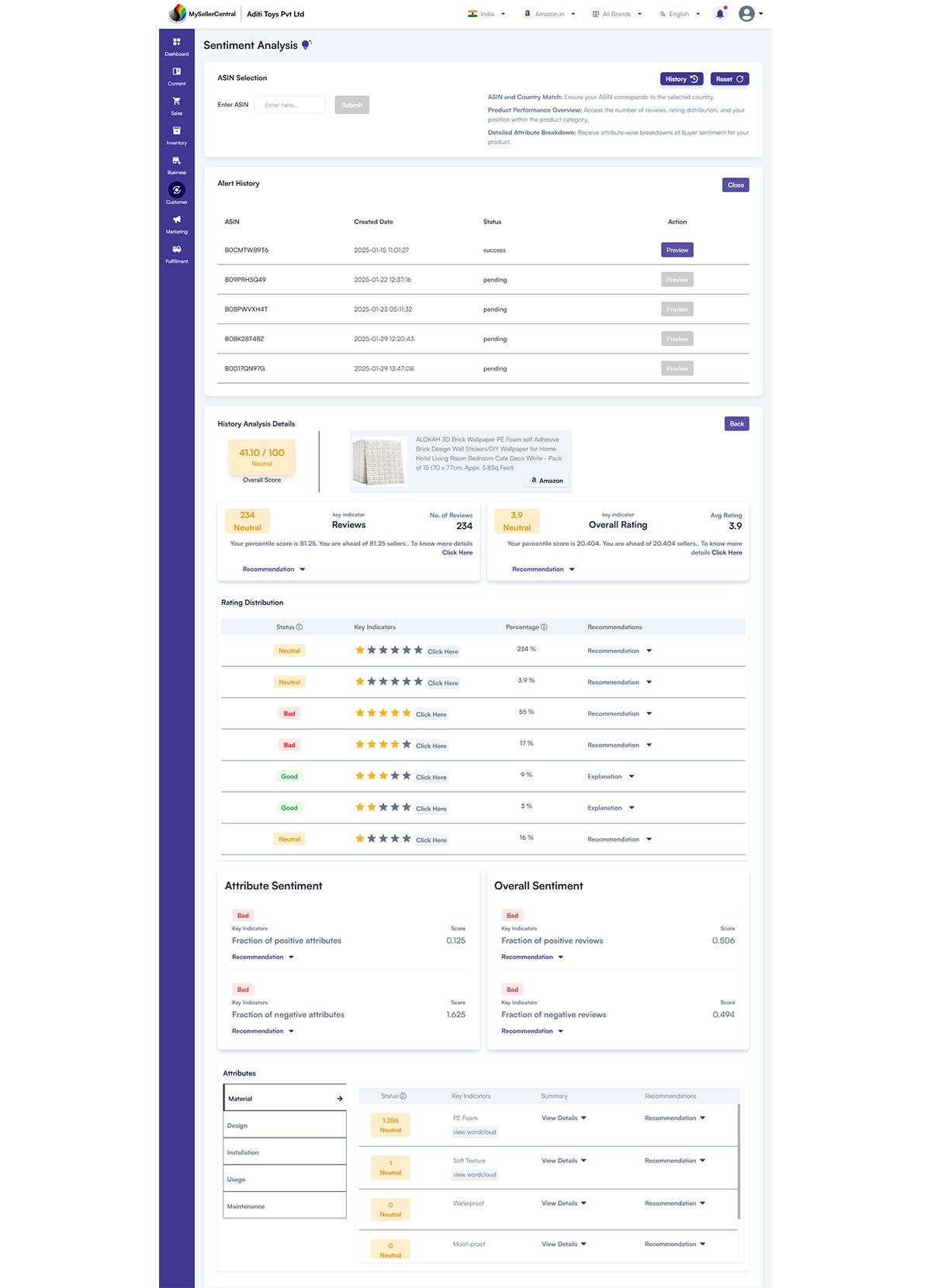
Task: Open the Dashboard sidebar icon
Action: tap(176, 43)
